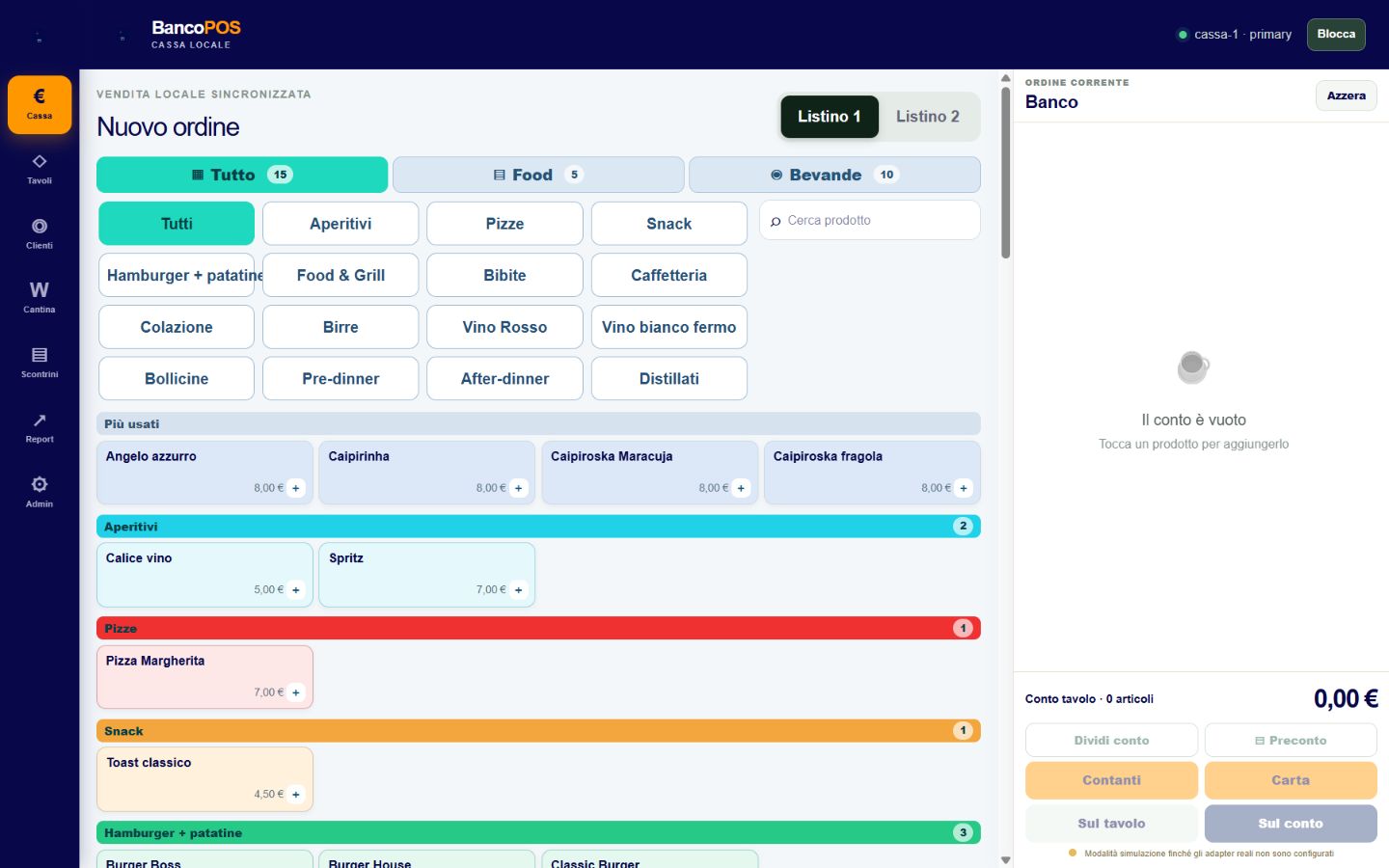Select the Bevande category tab
The image size is (1389, 868).
(834, 175)
